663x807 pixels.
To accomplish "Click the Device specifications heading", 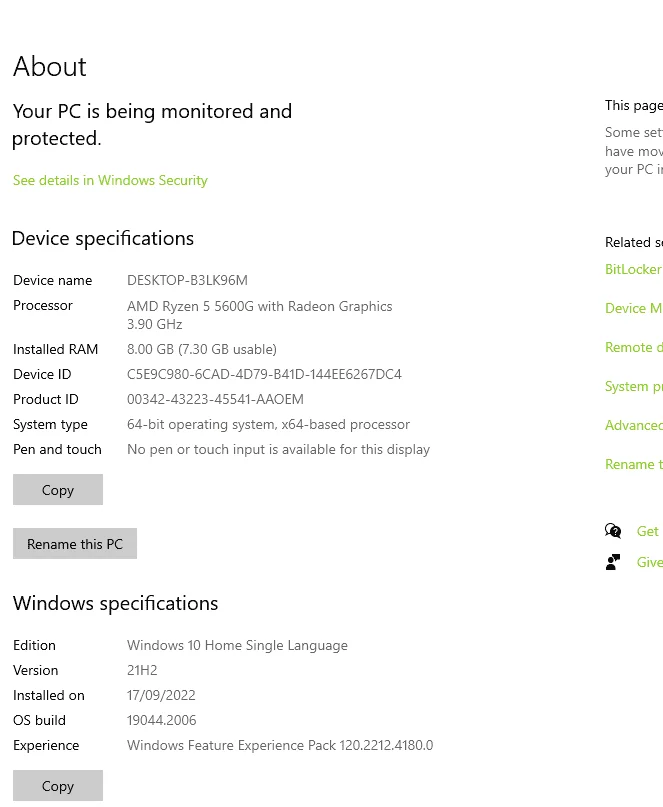I will [103, 239].
